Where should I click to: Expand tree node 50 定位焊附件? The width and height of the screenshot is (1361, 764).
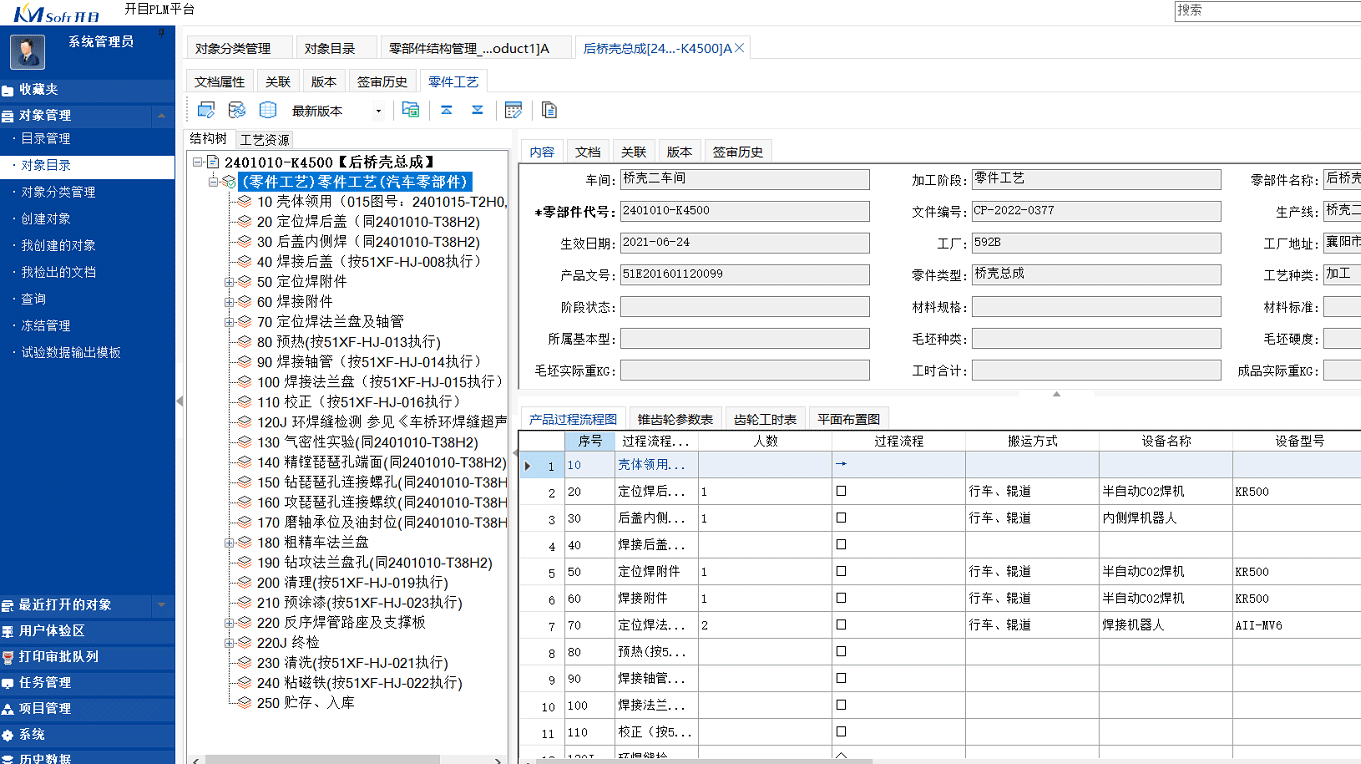229,282
